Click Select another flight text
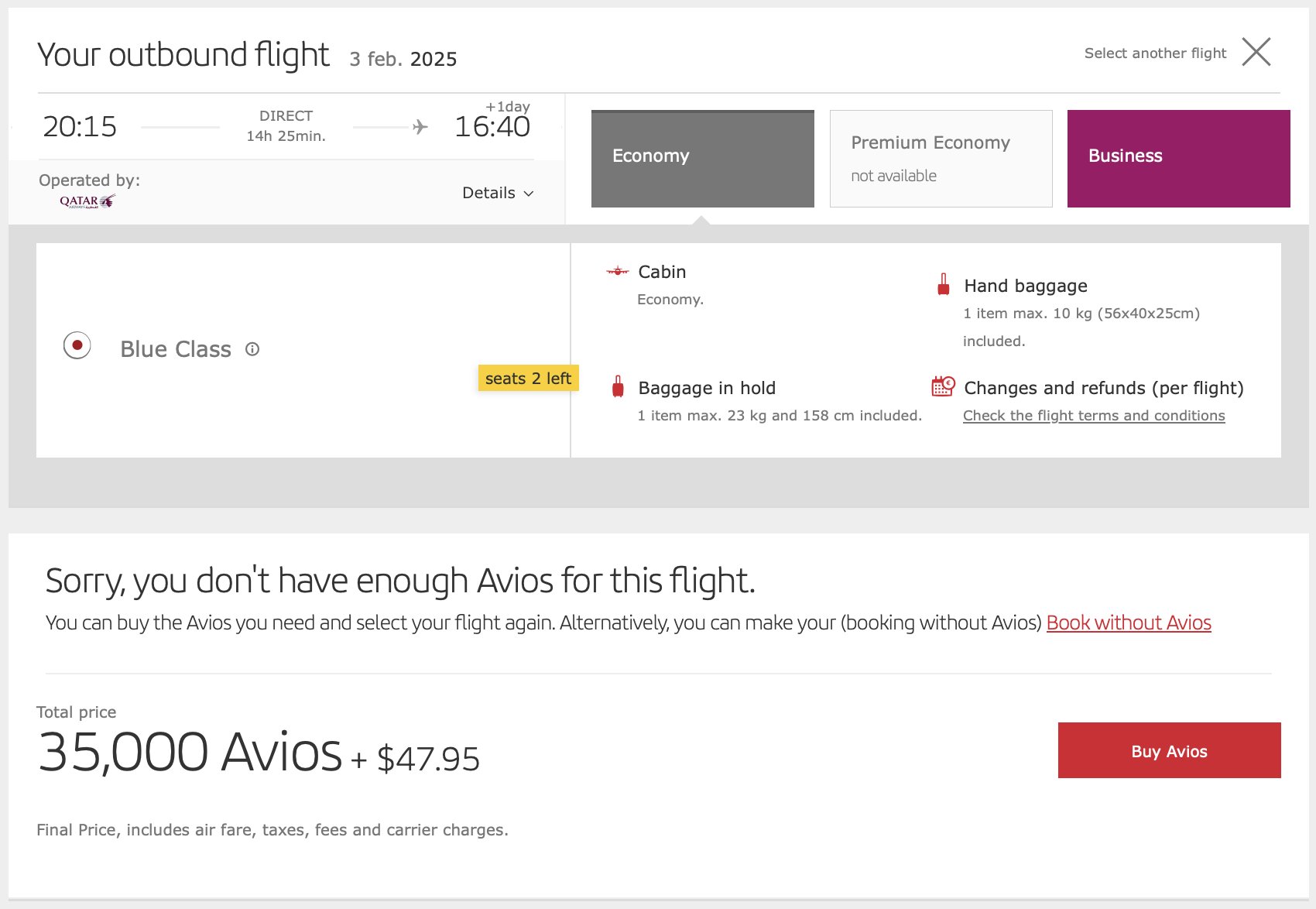This screenshot has width=1316, height=909. point(1155,53)
